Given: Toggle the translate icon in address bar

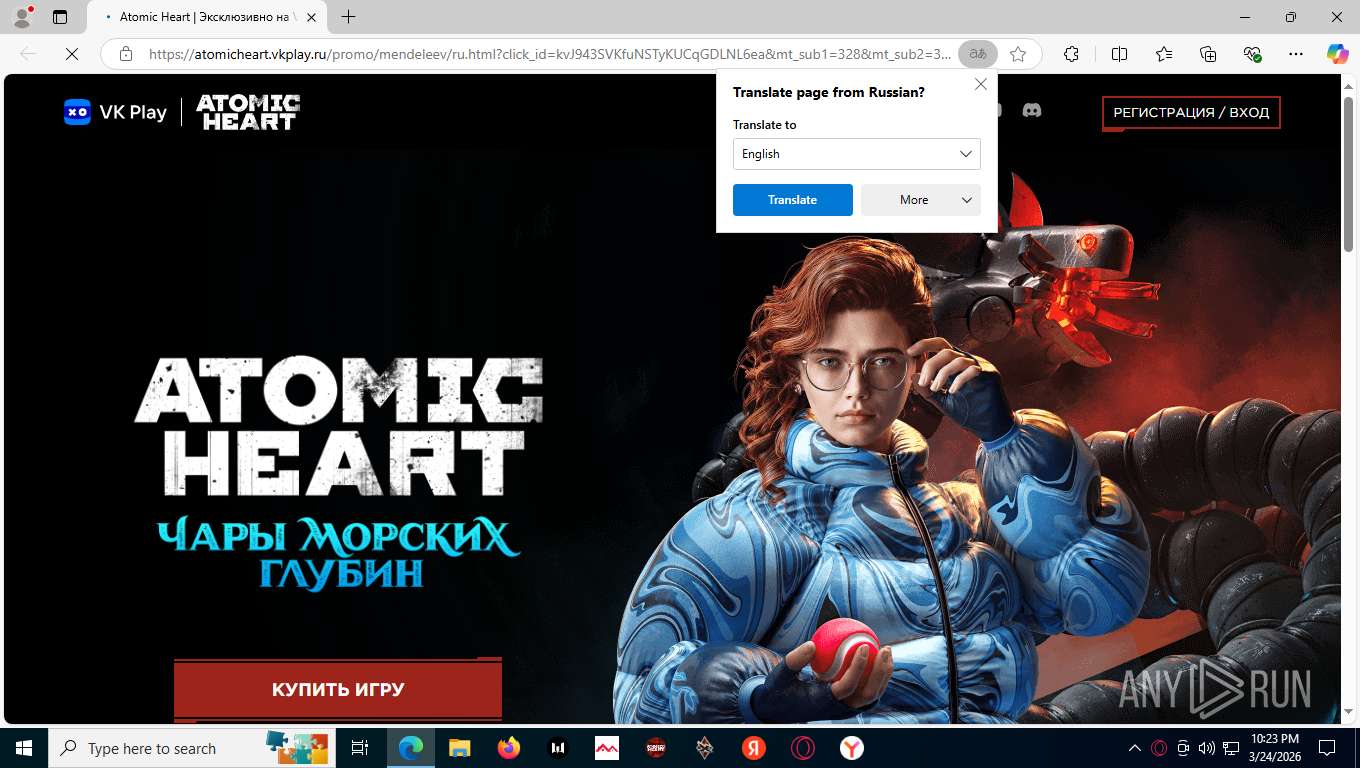Looking at the screenshot, I should point(977,54).
